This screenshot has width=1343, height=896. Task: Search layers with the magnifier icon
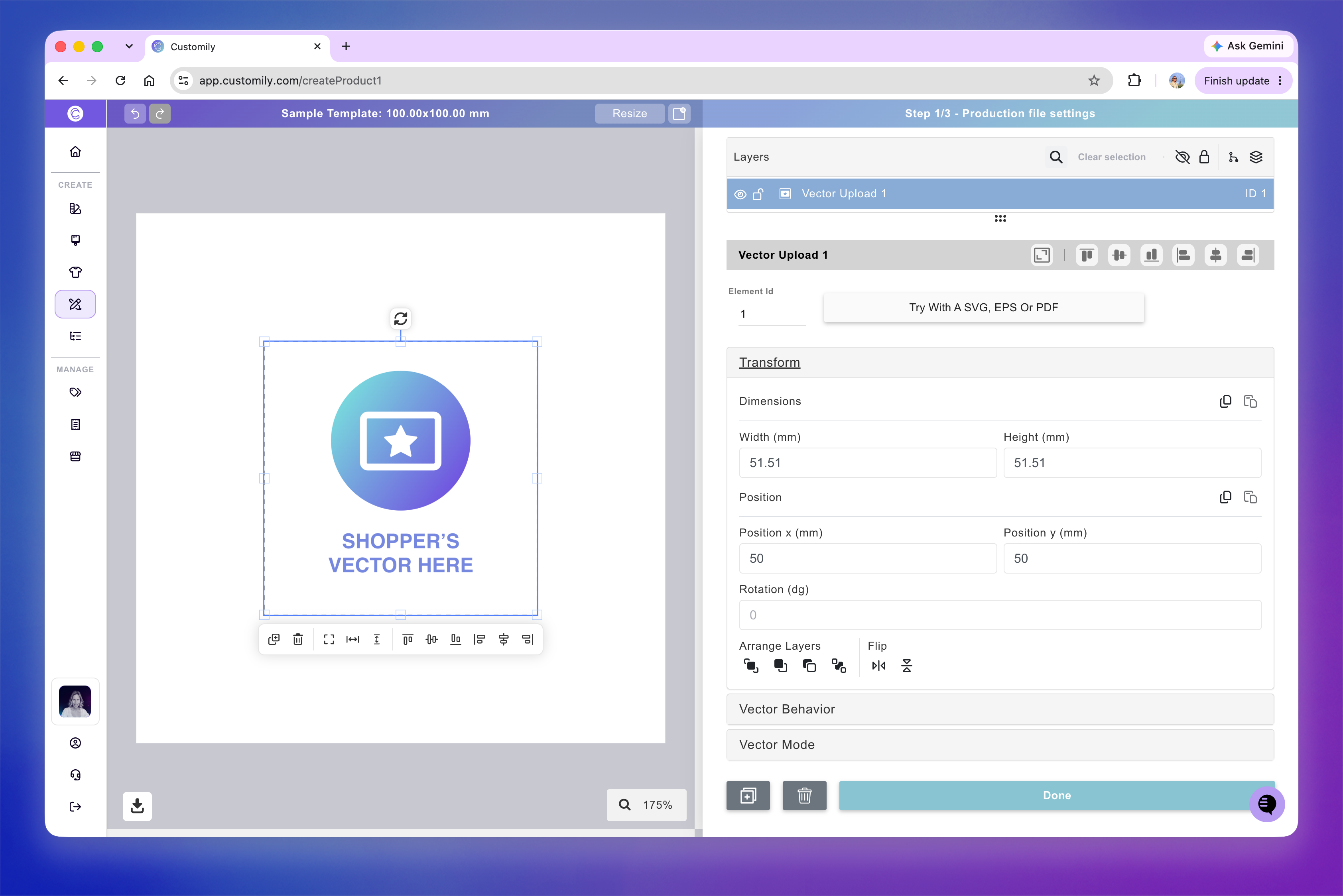(1056, 157)
